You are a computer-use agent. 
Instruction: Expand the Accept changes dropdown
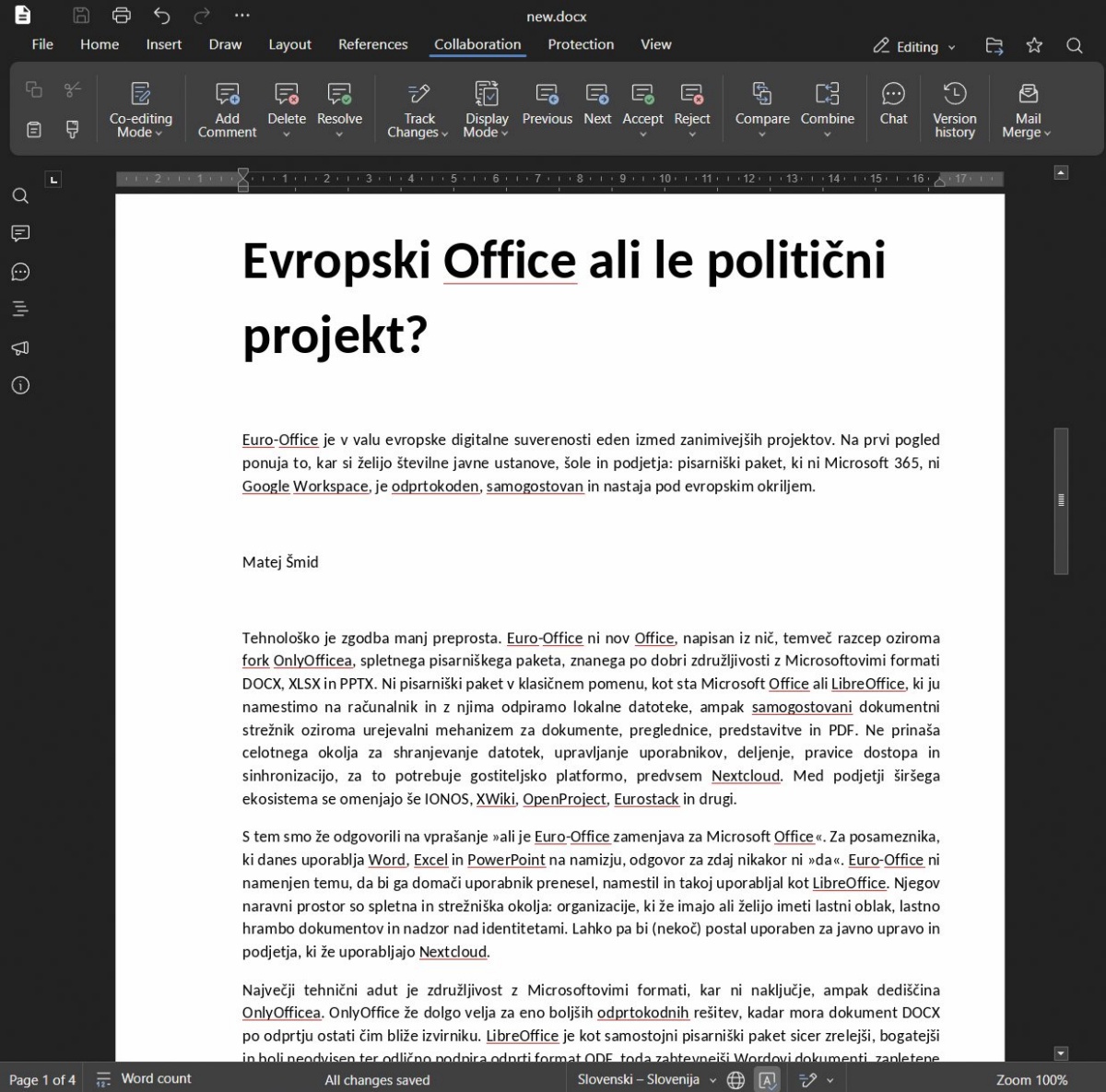coord(642,135)
